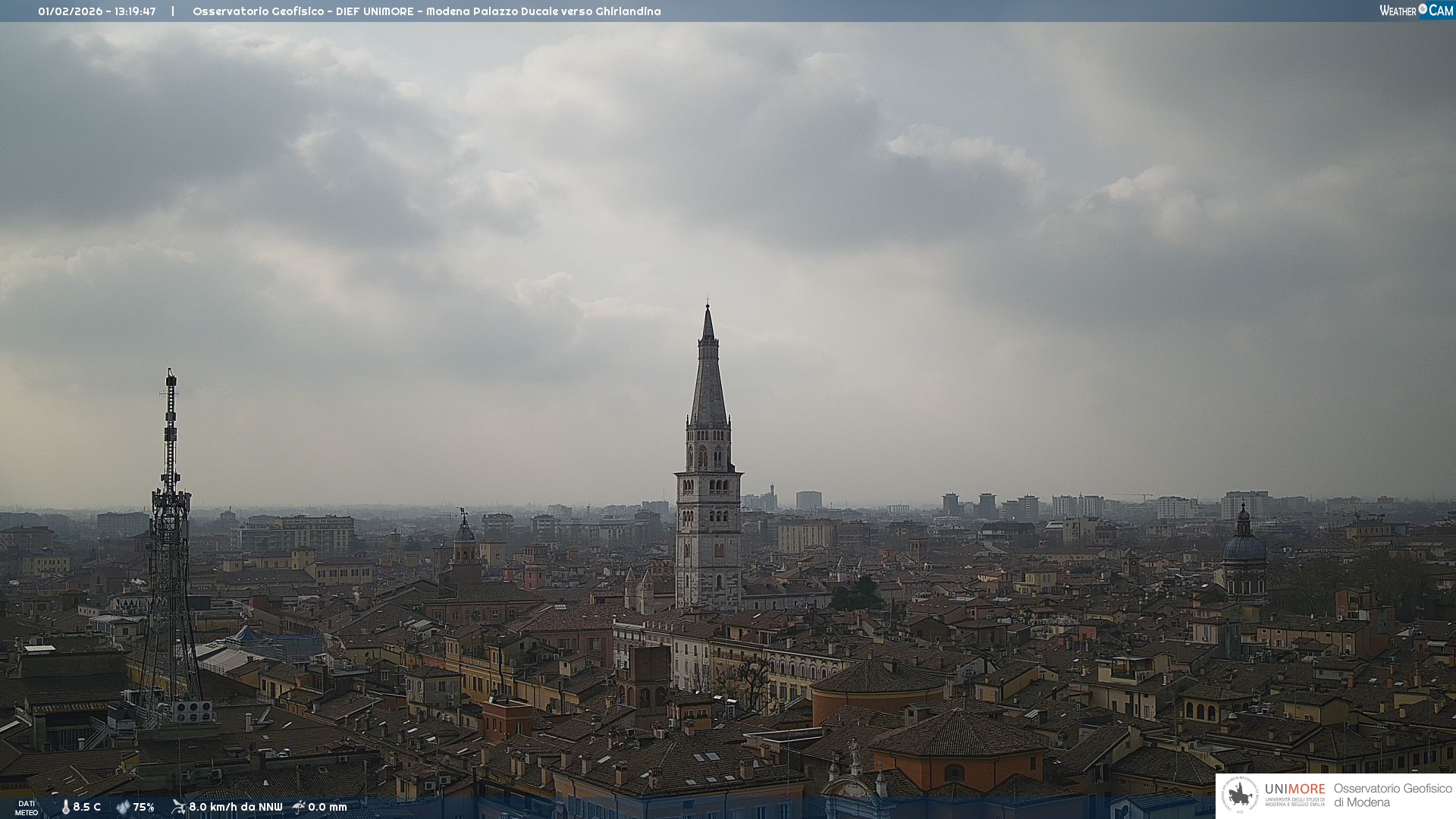This screenshot has height=819, width=1456.
Task: Click the date and time stamp 01/02/2026
Action: [x=96, y=11]
